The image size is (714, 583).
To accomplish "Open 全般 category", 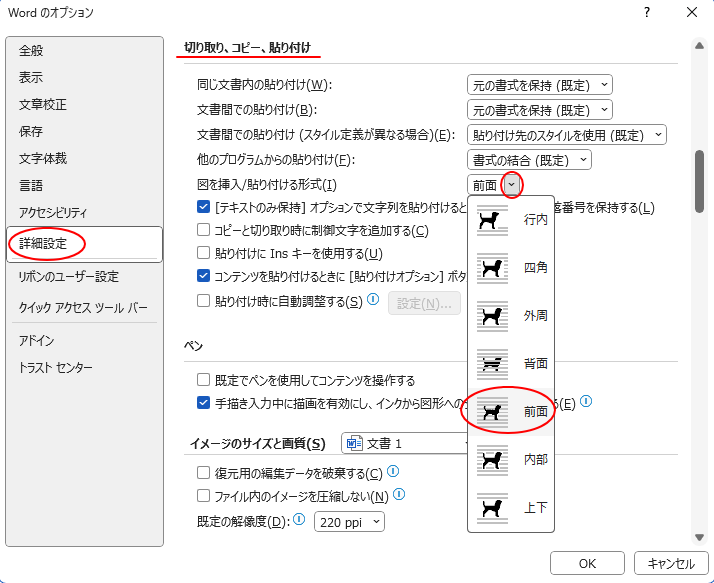I will pyautogui.click(x=85, y=51).
